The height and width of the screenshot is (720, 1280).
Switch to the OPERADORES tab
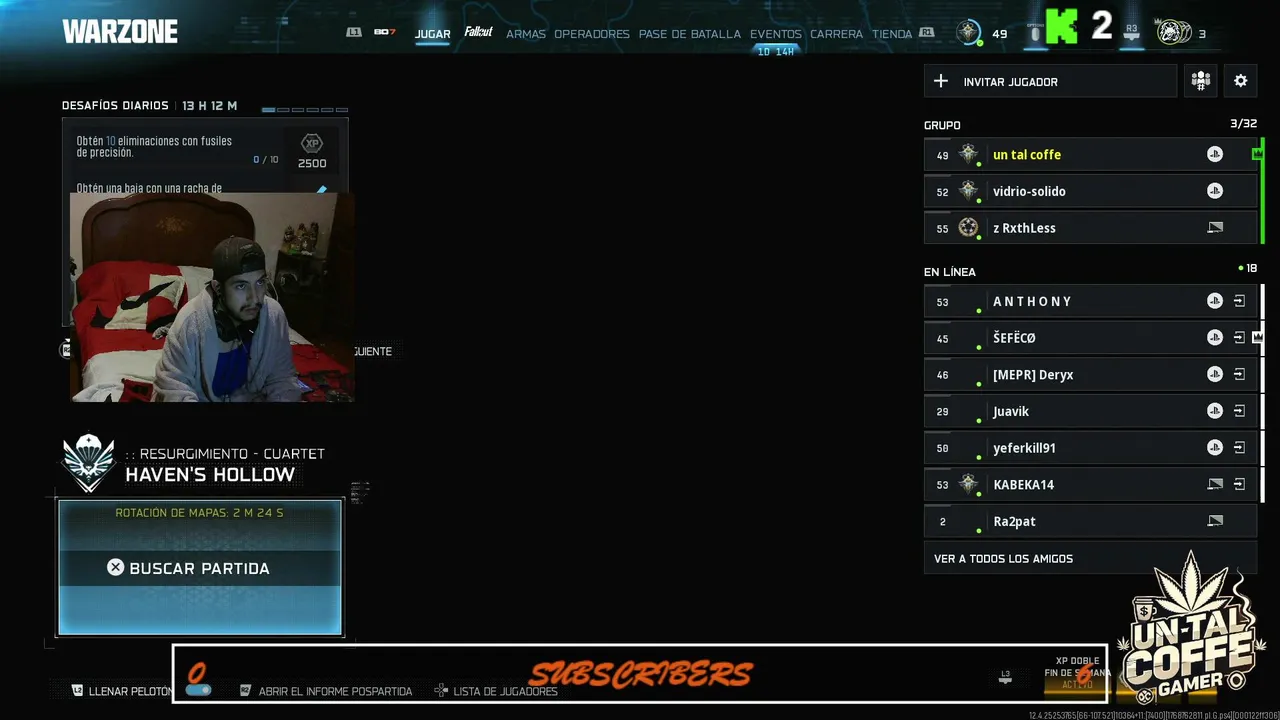592,34
